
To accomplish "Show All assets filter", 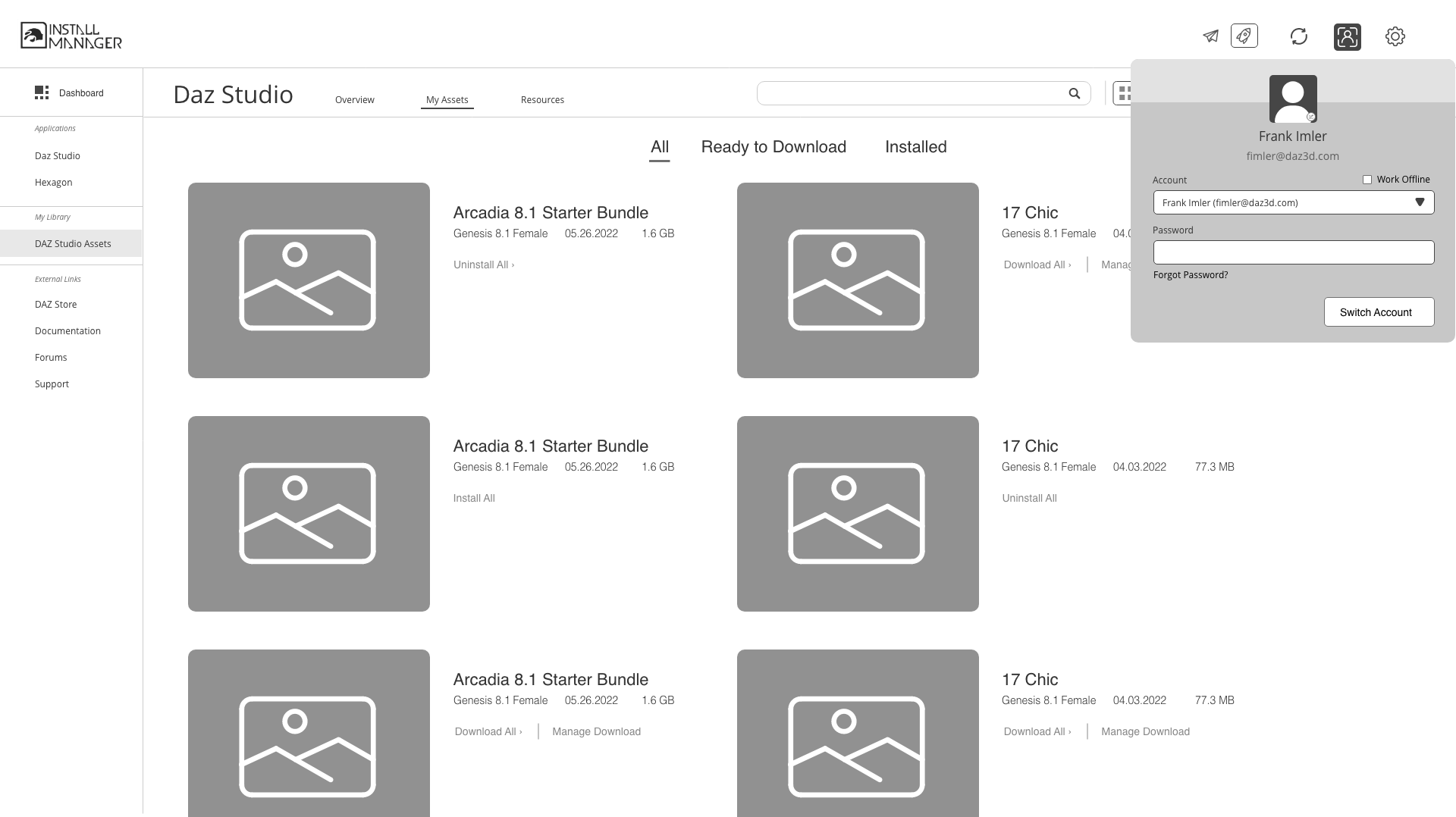I will point(660,147).
